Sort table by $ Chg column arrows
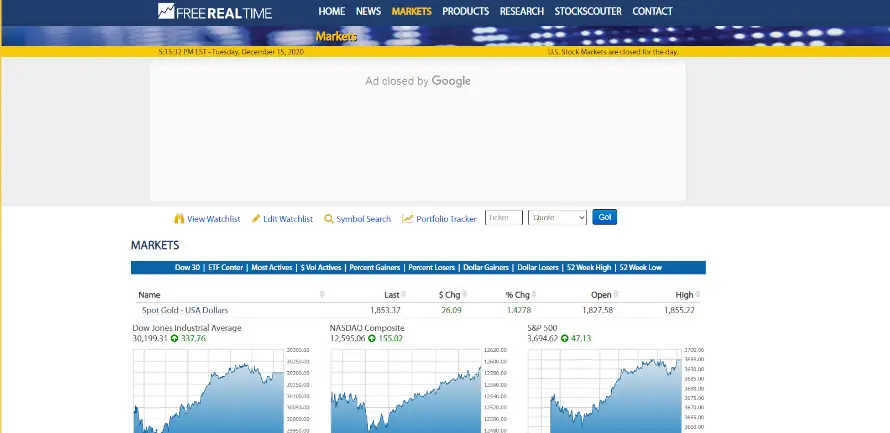890x433 pixels. (x=464, y=295)
